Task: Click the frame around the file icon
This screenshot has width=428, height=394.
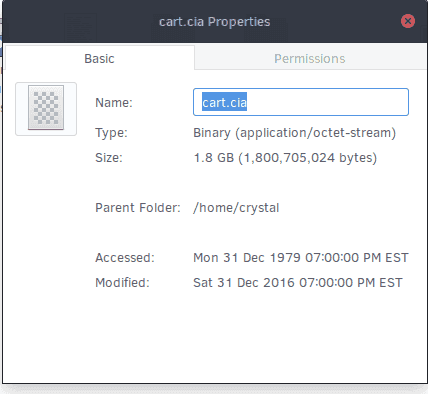Action: (x=46, y=109)
